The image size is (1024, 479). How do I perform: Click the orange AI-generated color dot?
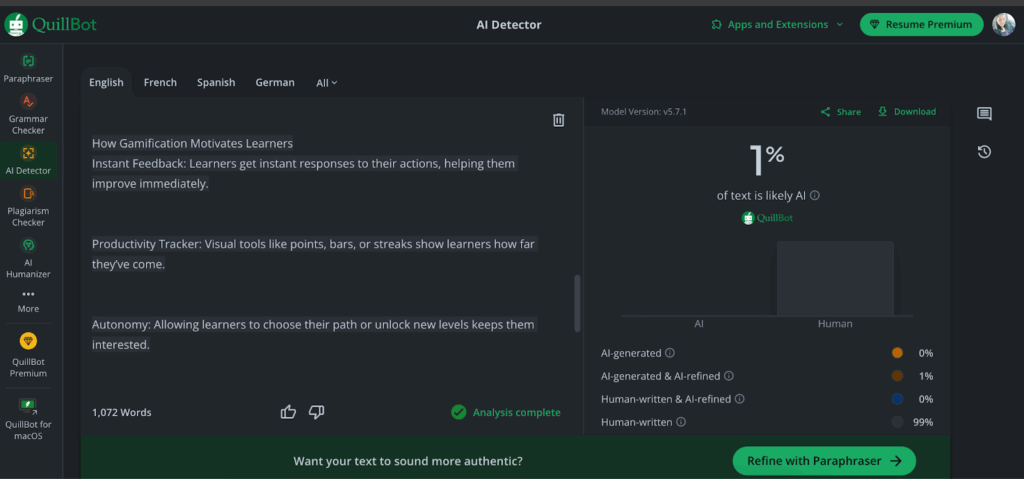(897, 353)
